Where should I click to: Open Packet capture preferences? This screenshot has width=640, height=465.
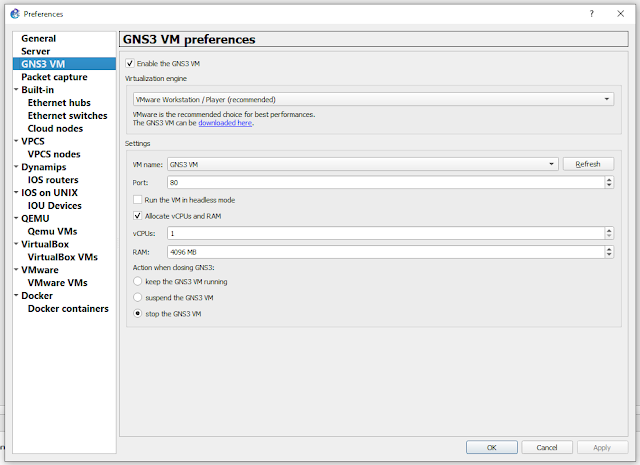[54, 77]
